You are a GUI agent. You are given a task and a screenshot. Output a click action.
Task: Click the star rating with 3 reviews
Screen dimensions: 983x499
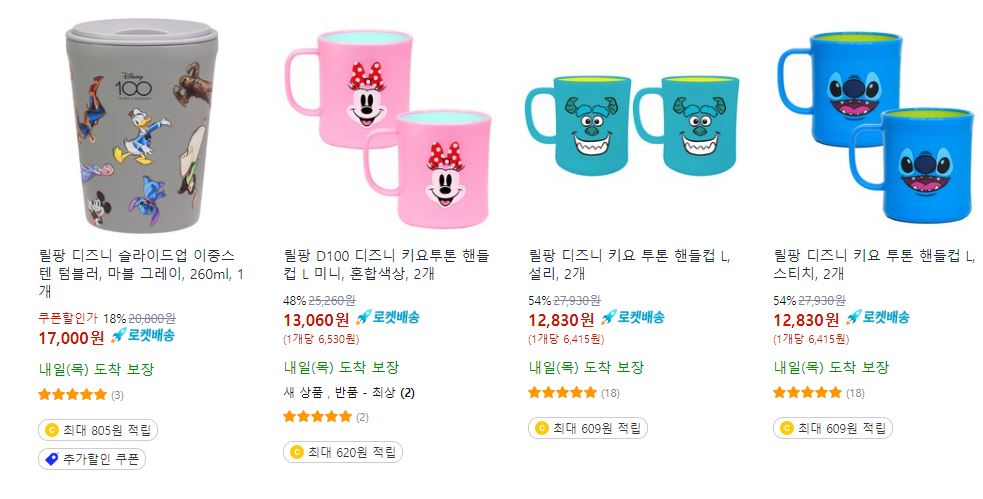pos(81,395)
